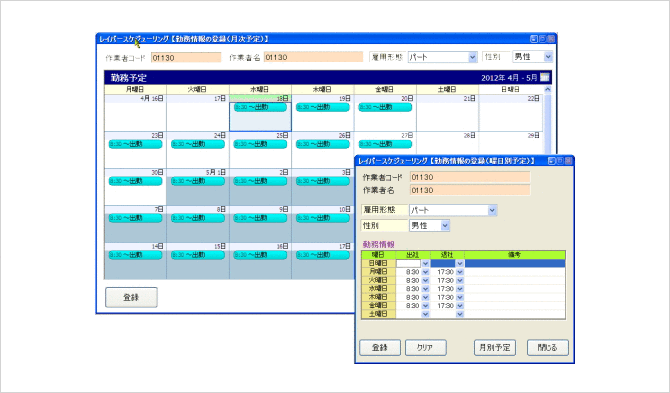Click 作業者コード field in weekday schedule dialog
This screenshot has height=393, width=670.
pos(470,177)
